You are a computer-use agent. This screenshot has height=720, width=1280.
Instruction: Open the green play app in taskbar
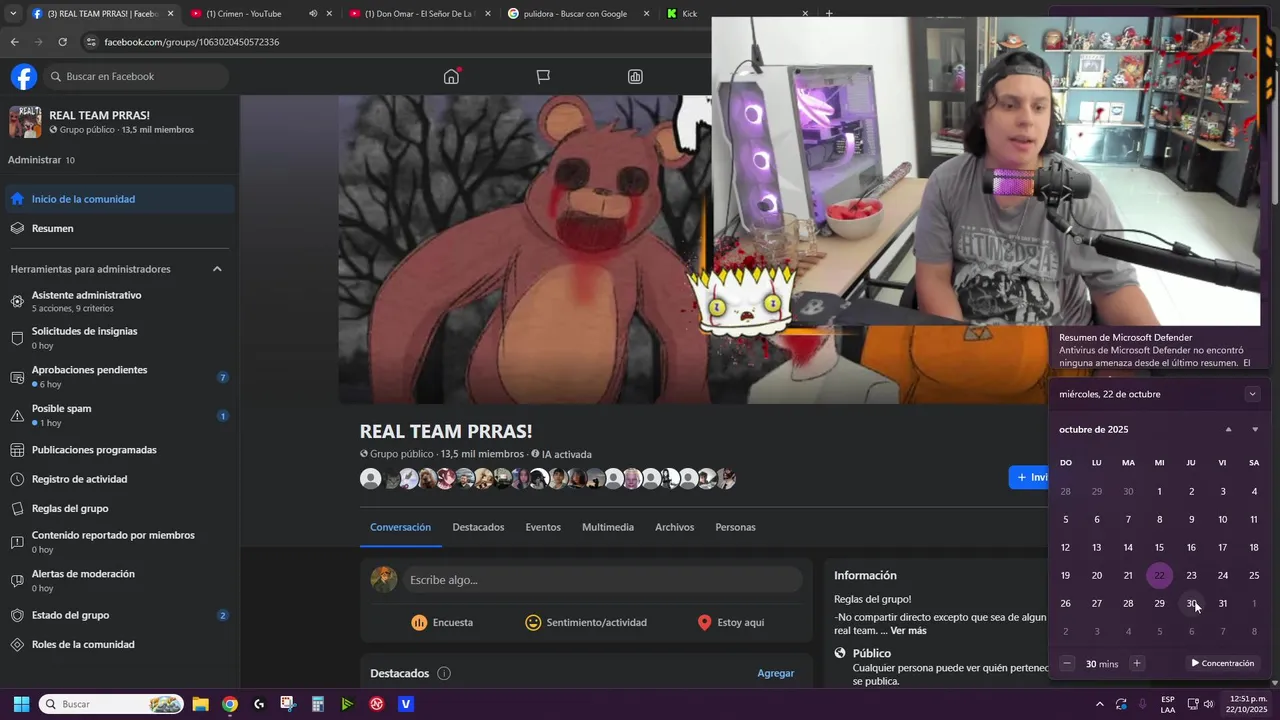347,704
